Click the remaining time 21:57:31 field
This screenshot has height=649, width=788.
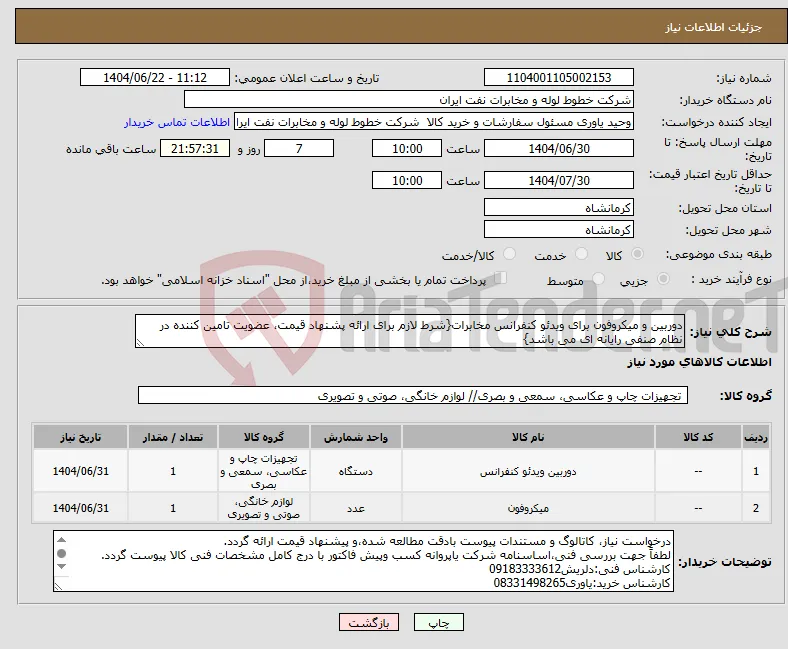195,148
